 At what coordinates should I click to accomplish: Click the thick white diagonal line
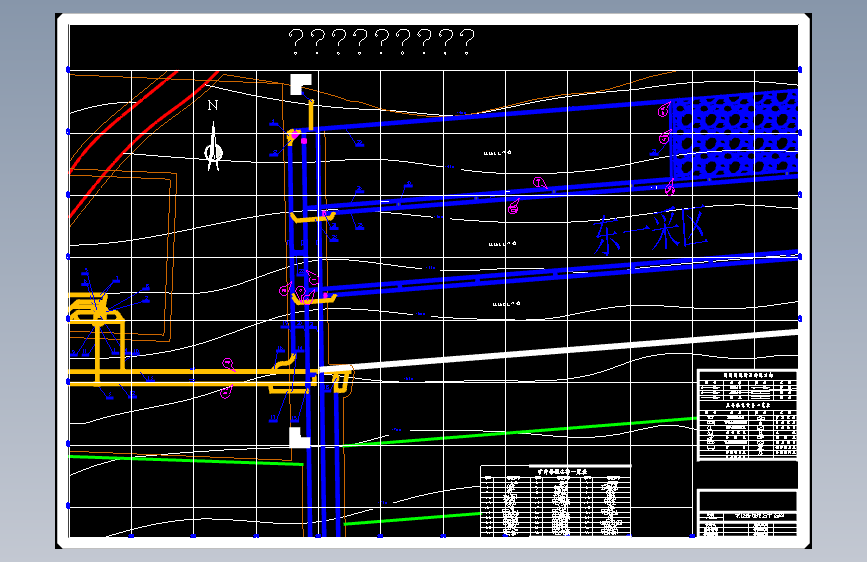click(558, 351)
